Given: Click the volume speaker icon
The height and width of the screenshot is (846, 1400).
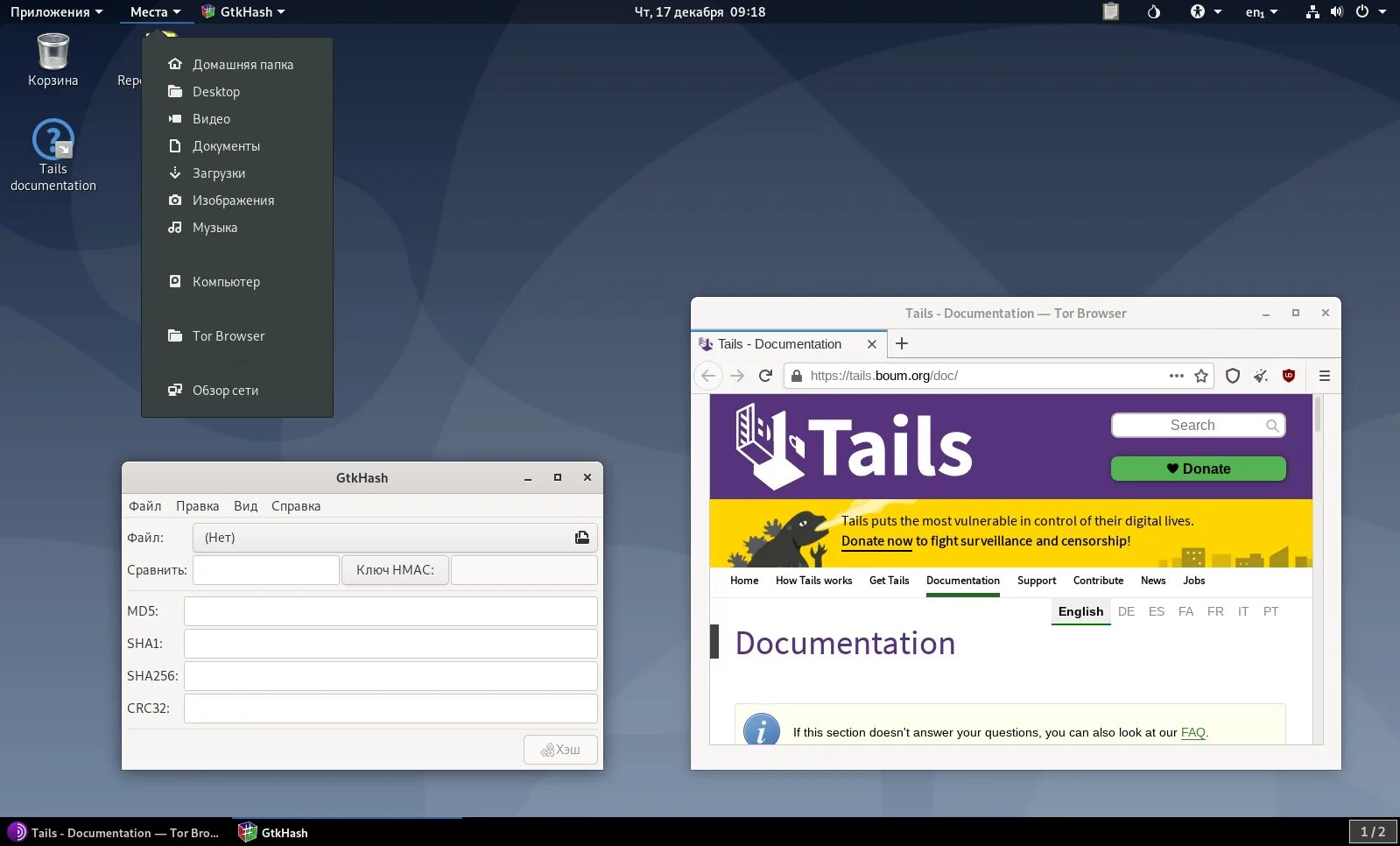Looking at the screenshot, I should [1336, 11].
